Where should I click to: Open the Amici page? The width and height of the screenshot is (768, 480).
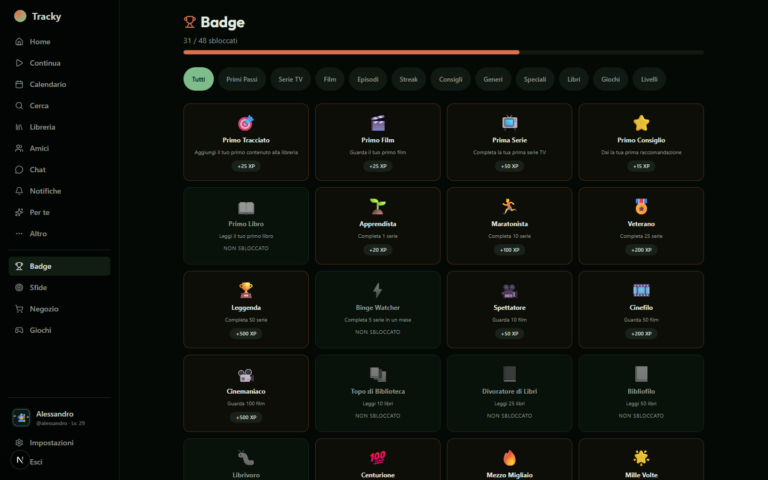(x=59, y=148)
